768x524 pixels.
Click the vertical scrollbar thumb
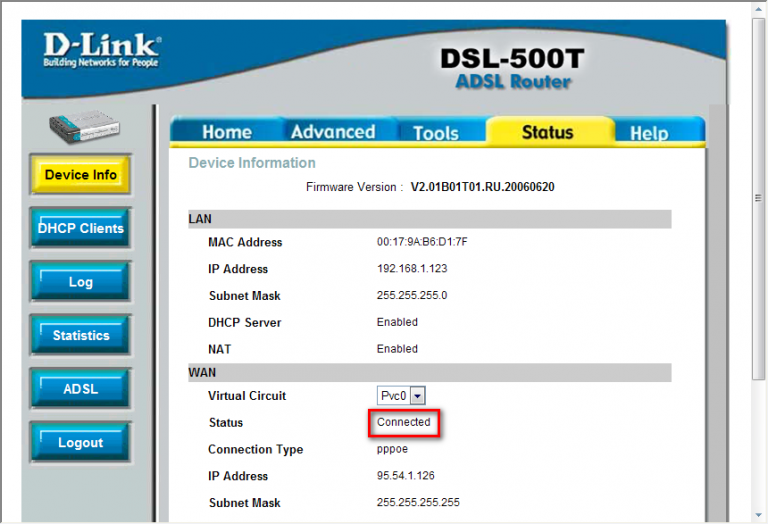(758, 198)
